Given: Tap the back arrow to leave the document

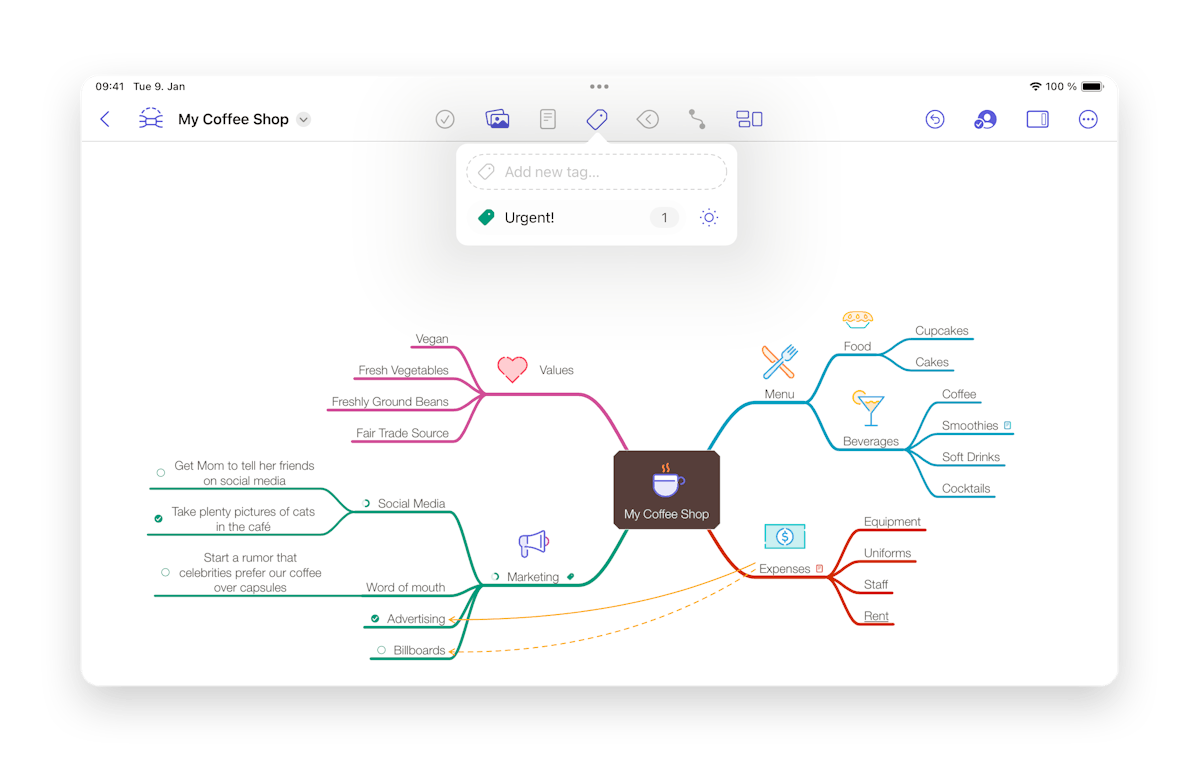Looking at the screenshot, I should pyautogui.click(x=105, y=119).
